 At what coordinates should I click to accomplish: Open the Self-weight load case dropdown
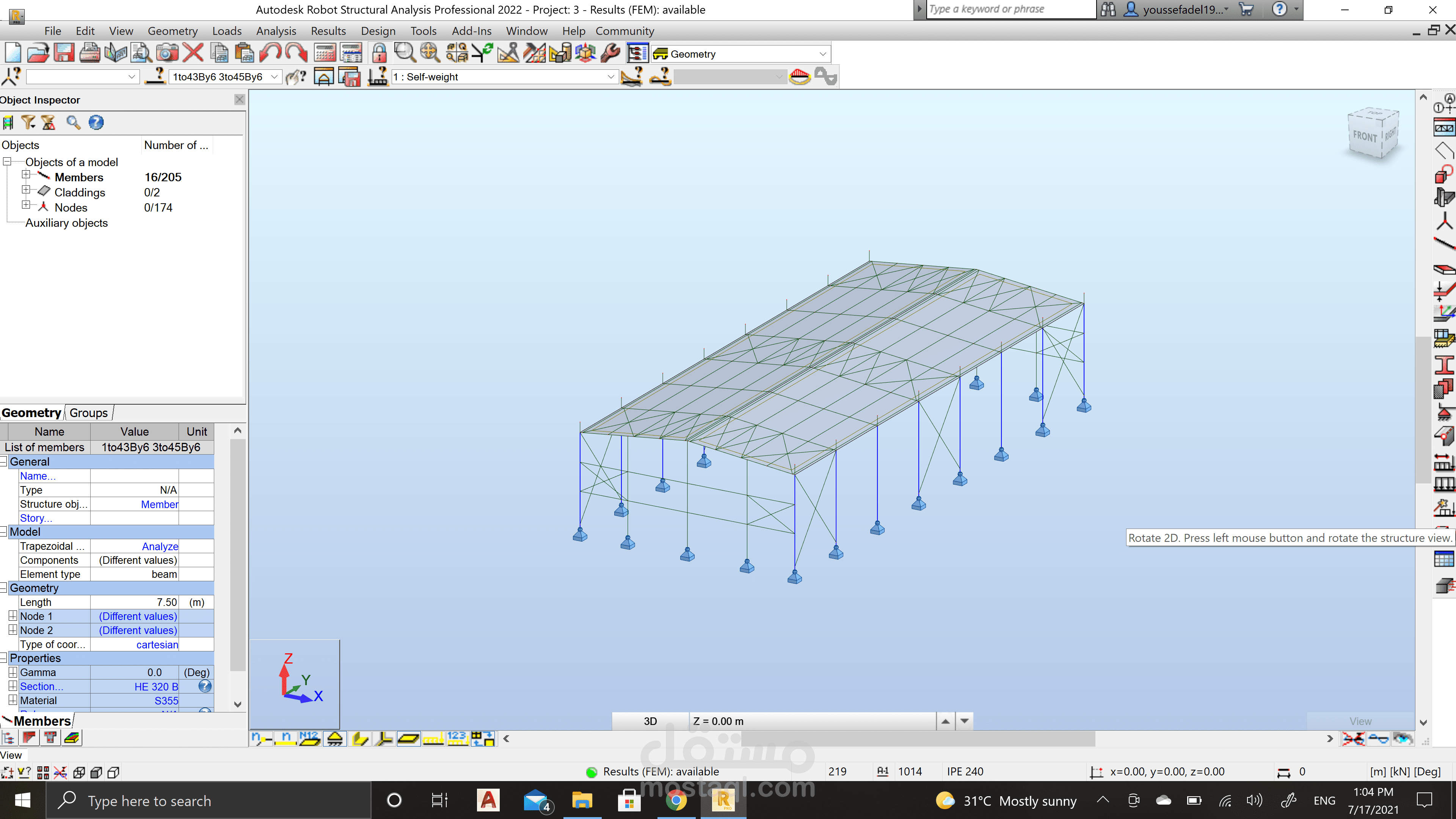point(610,77)
